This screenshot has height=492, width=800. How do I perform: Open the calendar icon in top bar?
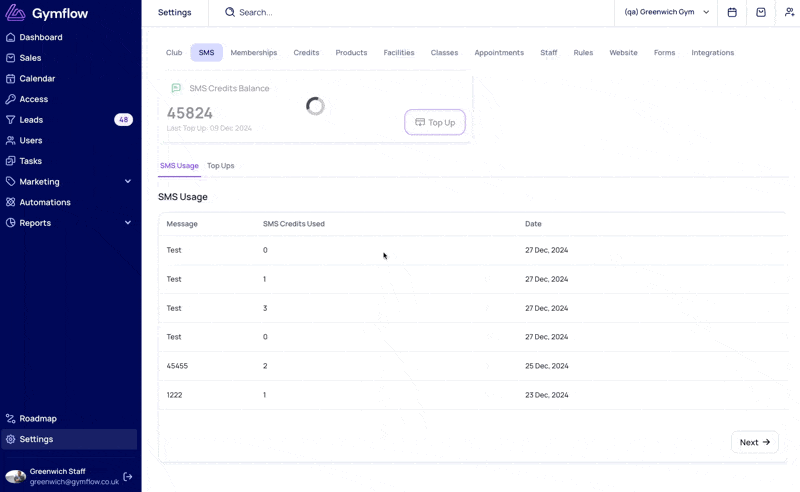[x=732, y=12]
